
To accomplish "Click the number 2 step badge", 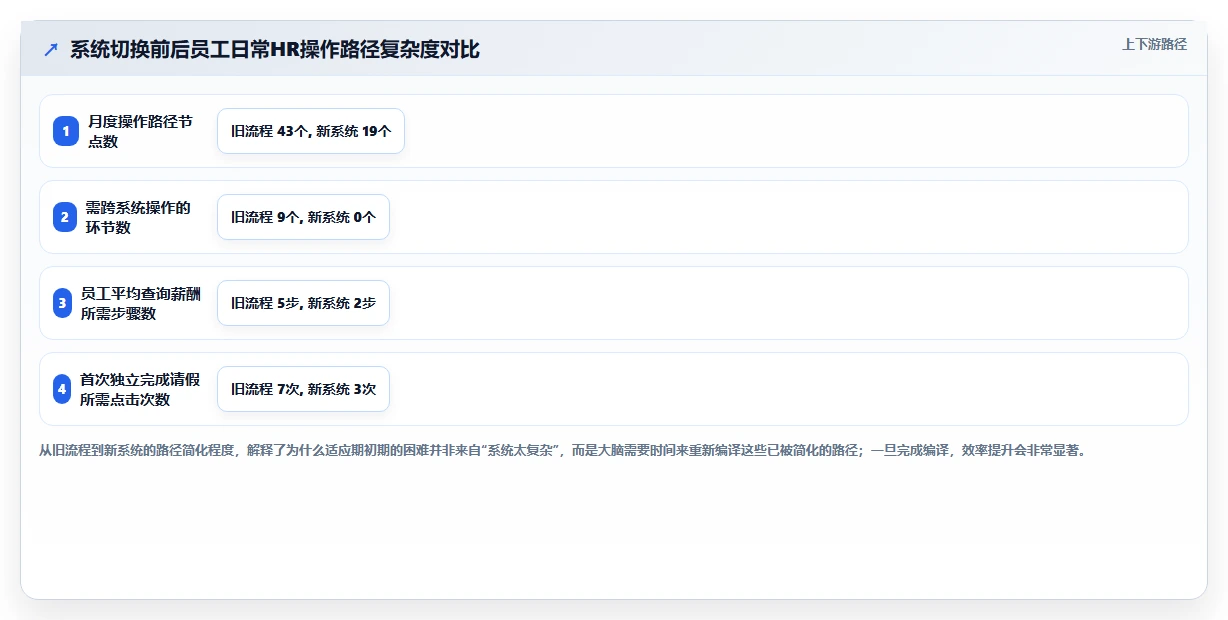I will coord(66,217).
